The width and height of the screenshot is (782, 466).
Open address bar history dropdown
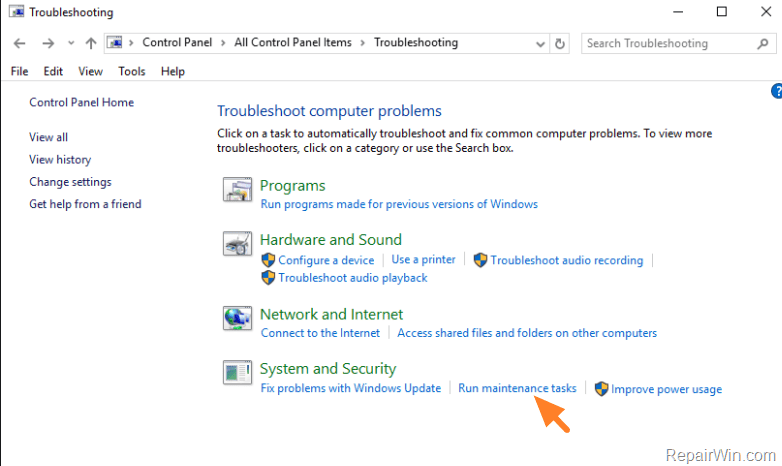point(540,44)
